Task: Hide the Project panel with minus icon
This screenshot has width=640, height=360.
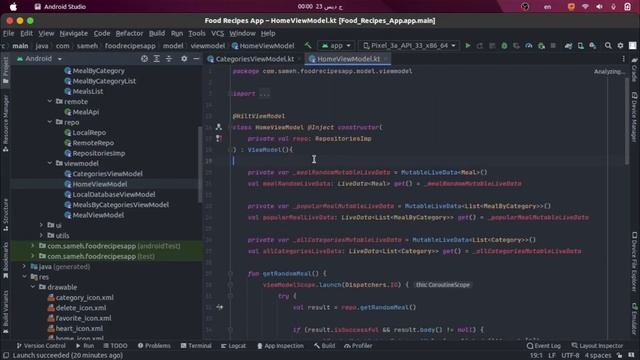Action: click(x=196, y=59)
